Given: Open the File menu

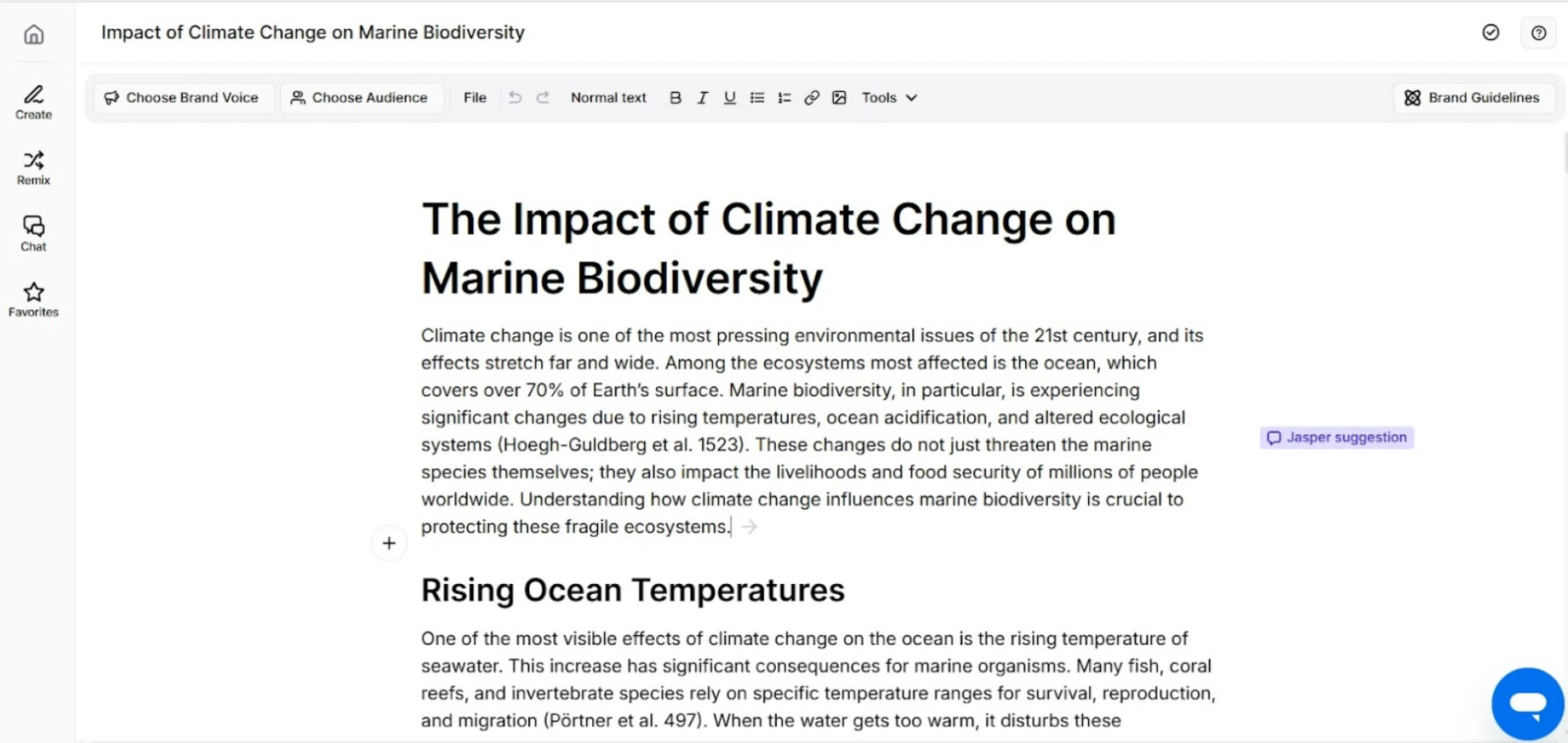Looking at the screenshot, I should (x=475, y=98).
